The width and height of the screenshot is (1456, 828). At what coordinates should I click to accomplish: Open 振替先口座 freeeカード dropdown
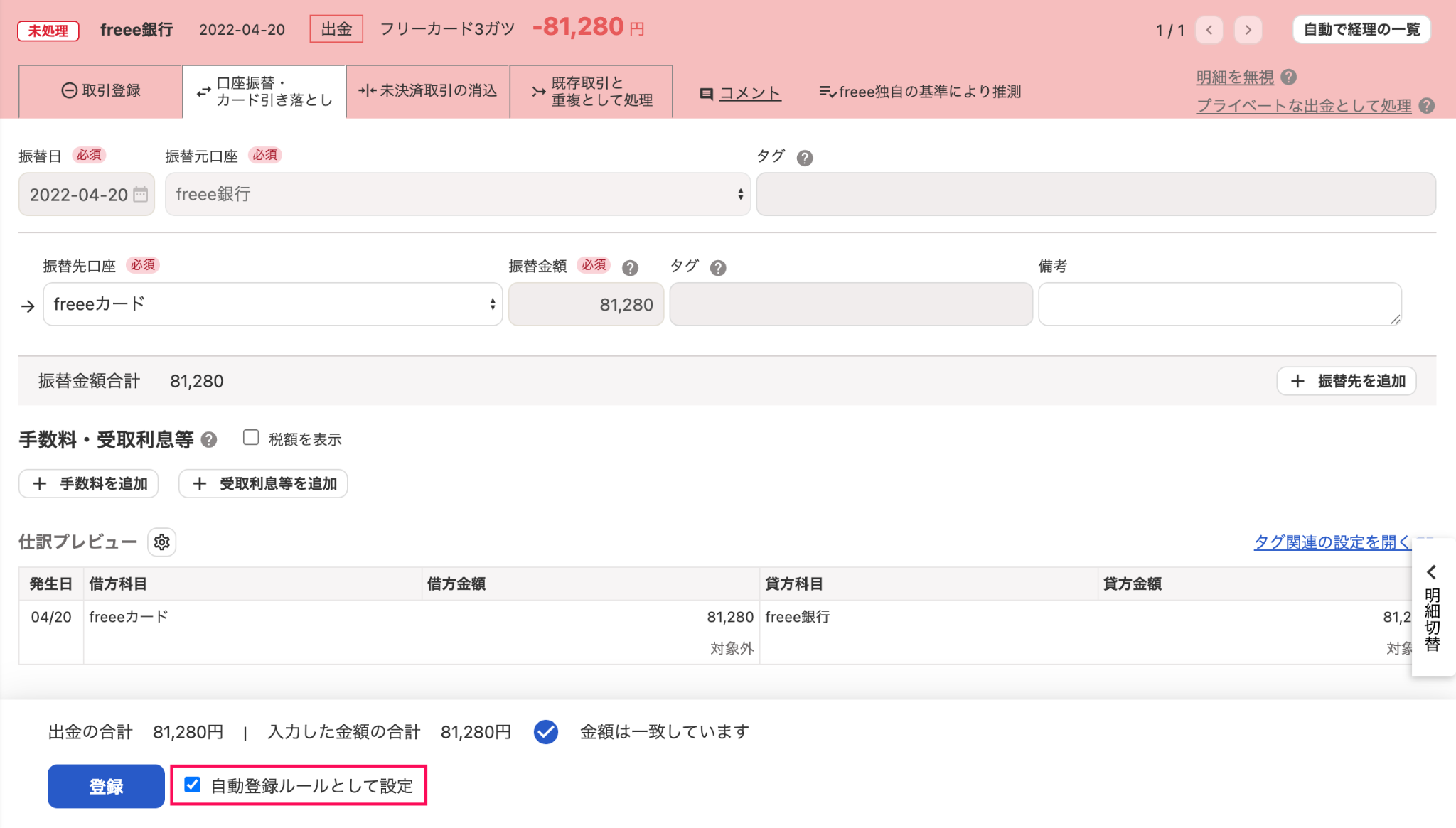coord(273,304)
